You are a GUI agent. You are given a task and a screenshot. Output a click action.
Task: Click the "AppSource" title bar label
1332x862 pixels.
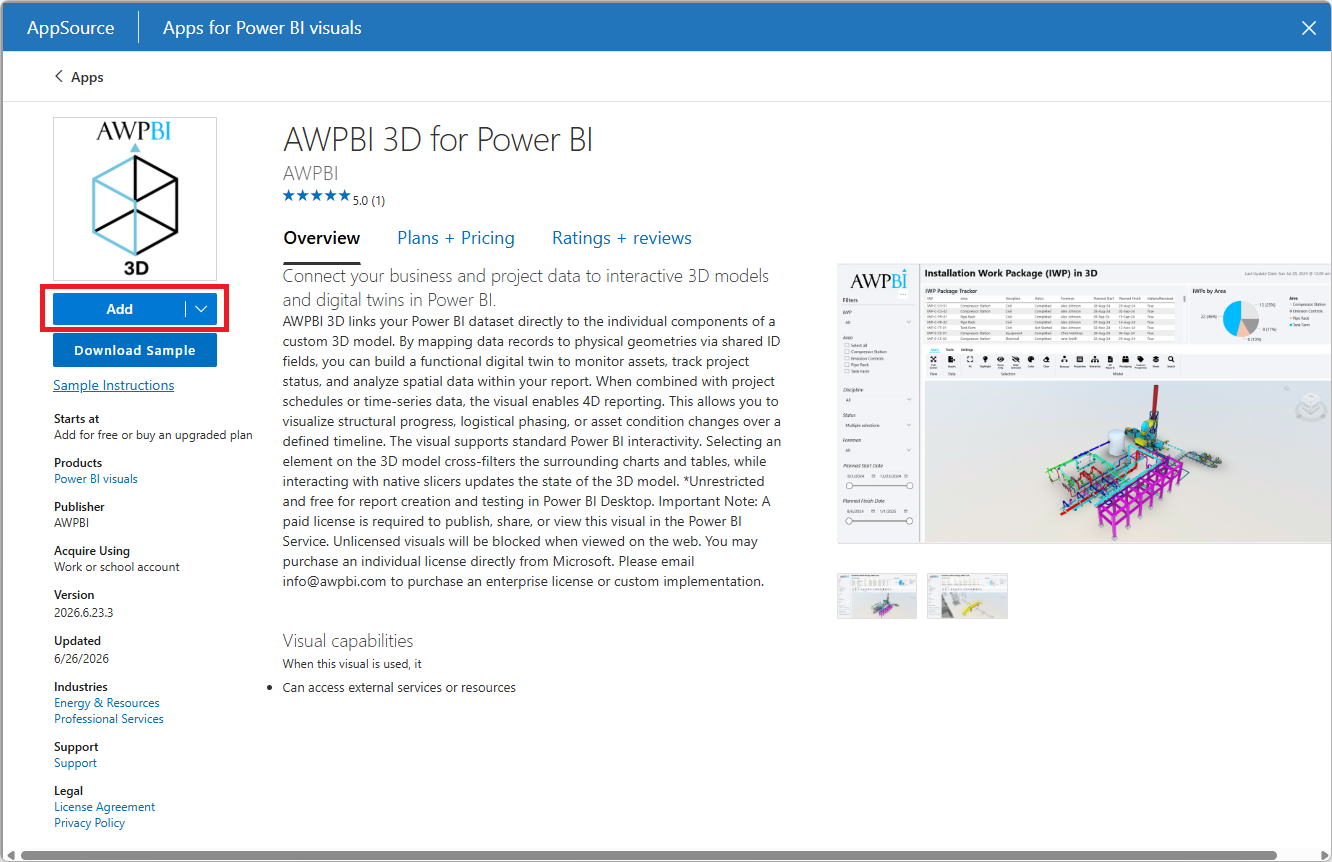[x=71, y=28]
